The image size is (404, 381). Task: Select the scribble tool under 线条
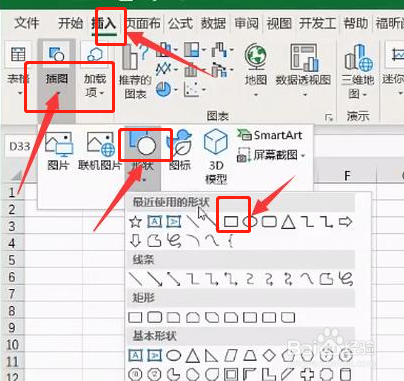(x=345, y=279)
